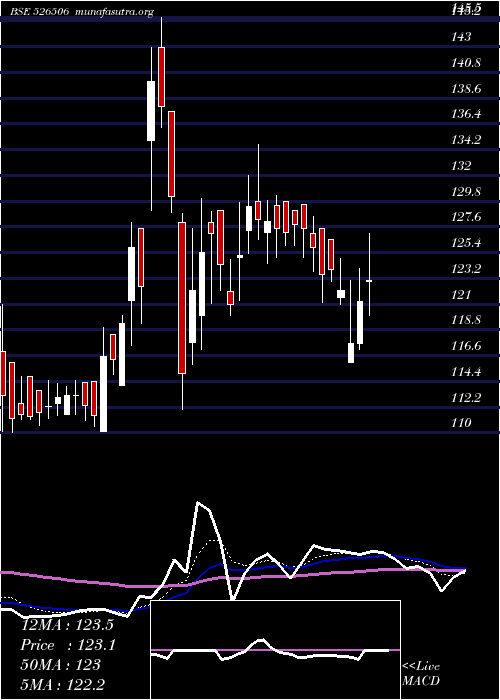Click the 12MA : 123.5 readout
The height and width of the screenshot is (700, 500).
(67, 625)
